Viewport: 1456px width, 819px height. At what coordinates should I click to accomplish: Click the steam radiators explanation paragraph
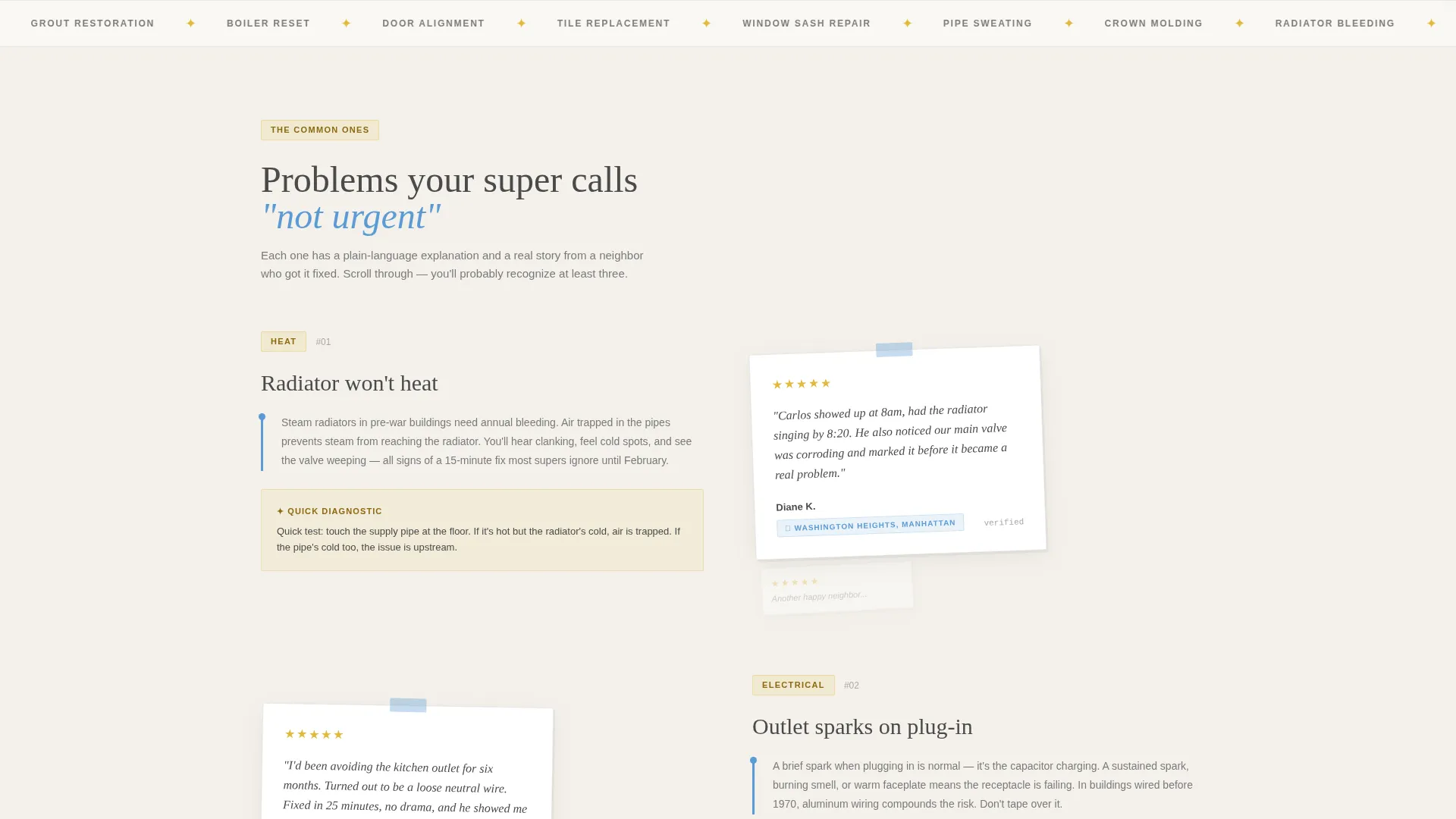[486, 441]
